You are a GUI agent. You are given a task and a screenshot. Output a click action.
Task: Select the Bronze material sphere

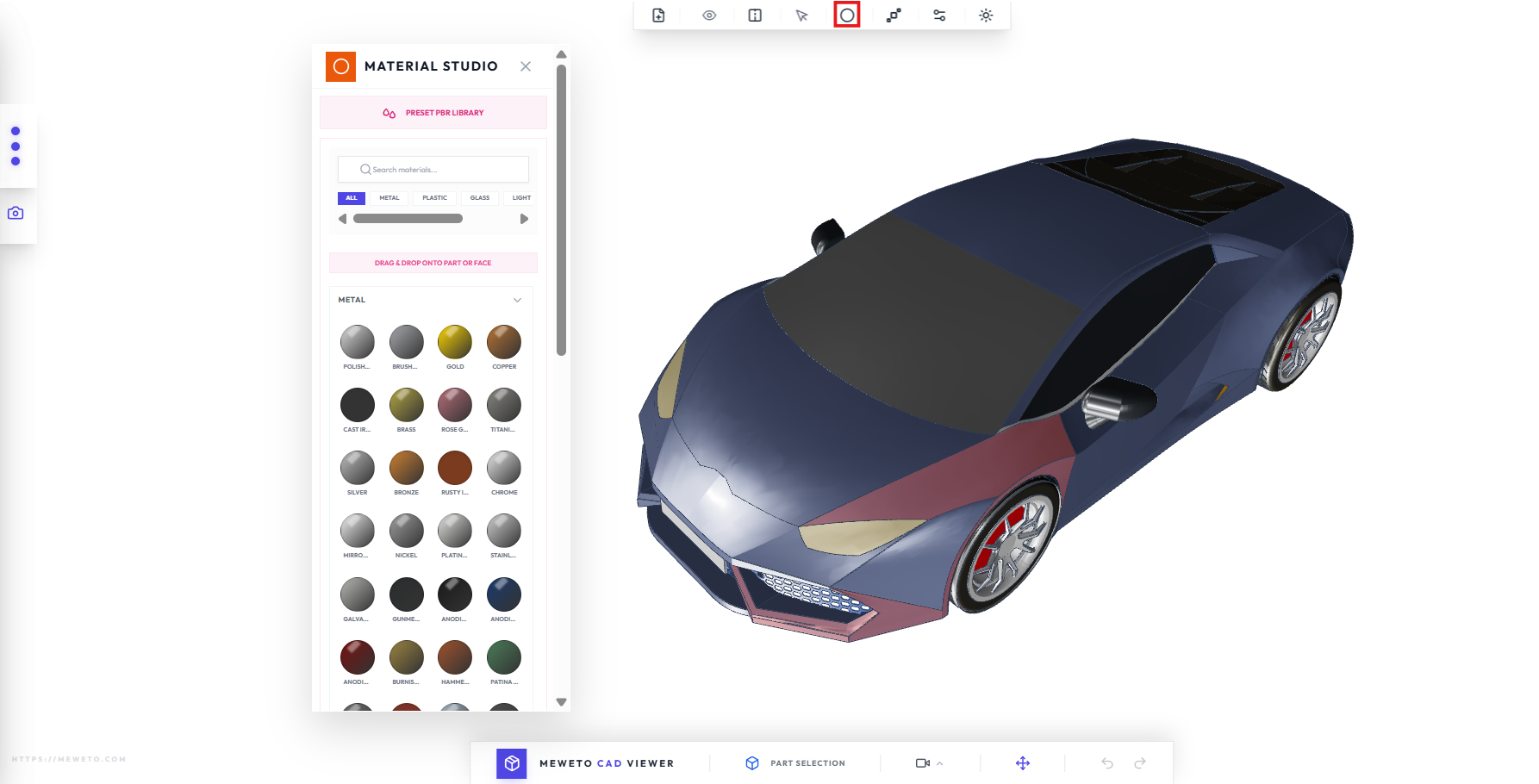pos(407,468)
